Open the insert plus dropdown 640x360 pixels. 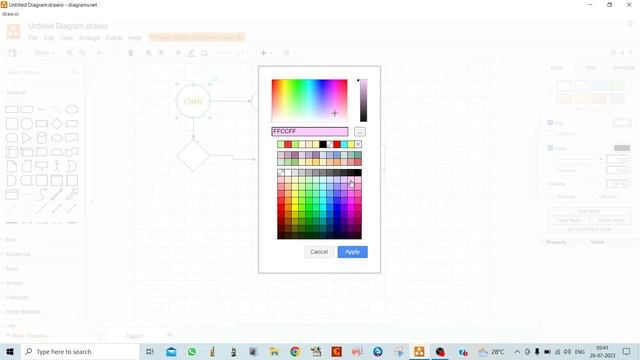266,53
